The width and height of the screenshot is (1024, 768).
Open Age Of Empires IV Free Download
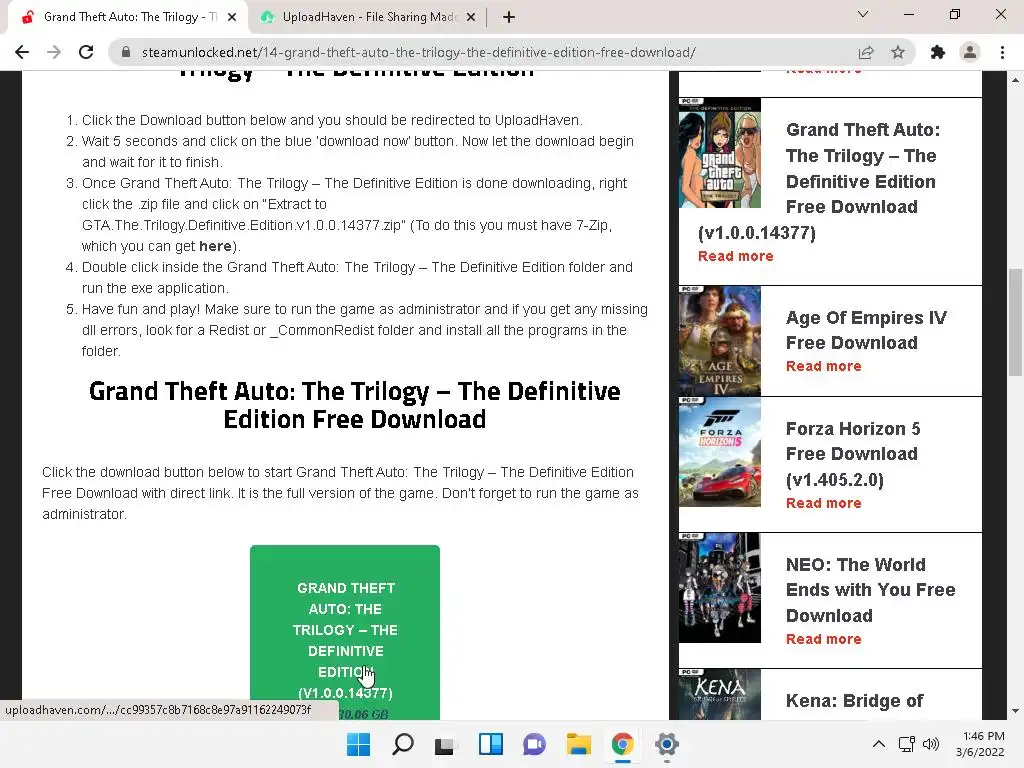(x=866, y=330)
